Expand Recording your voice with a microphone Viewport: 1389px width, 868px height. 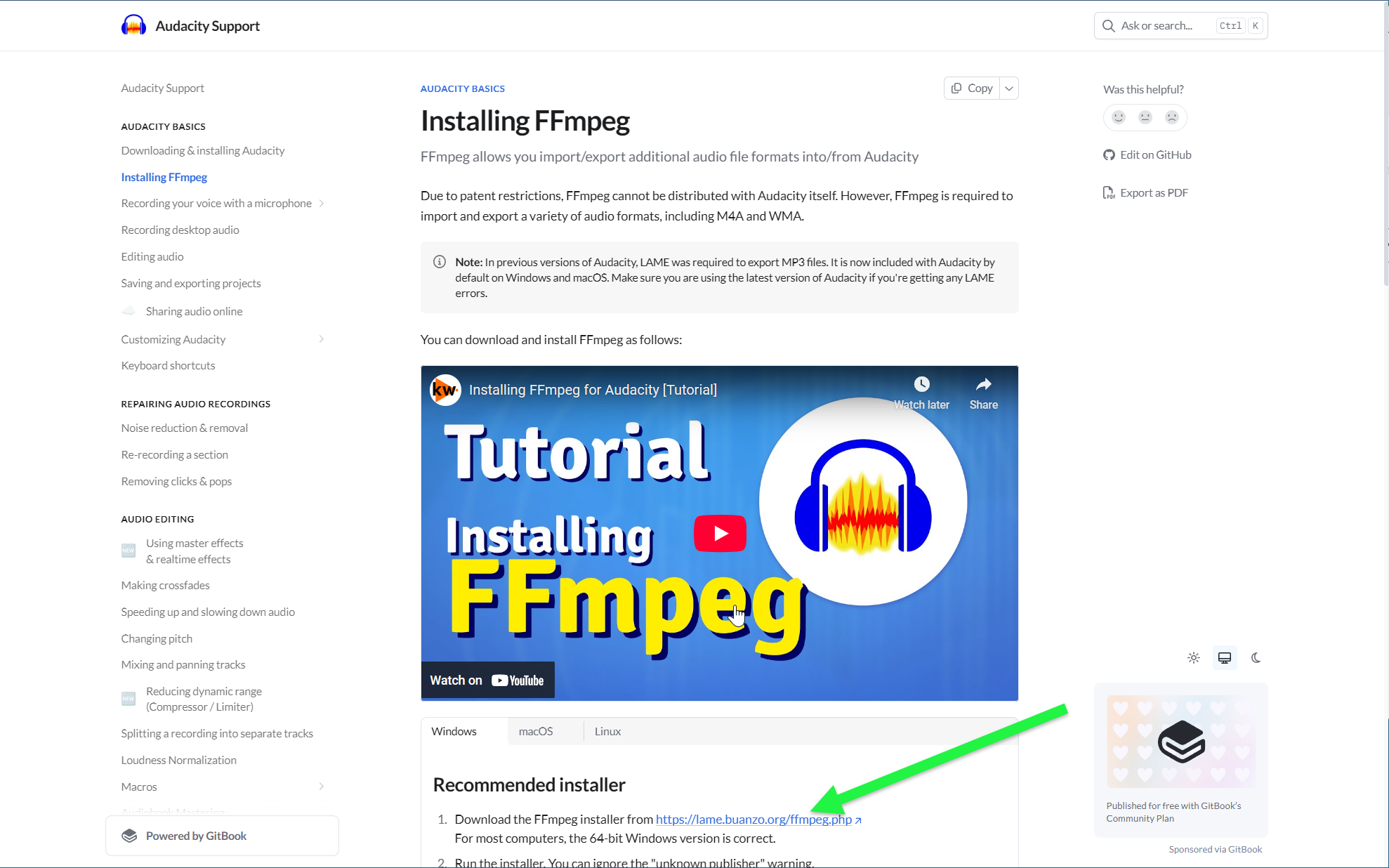[322, 204]
